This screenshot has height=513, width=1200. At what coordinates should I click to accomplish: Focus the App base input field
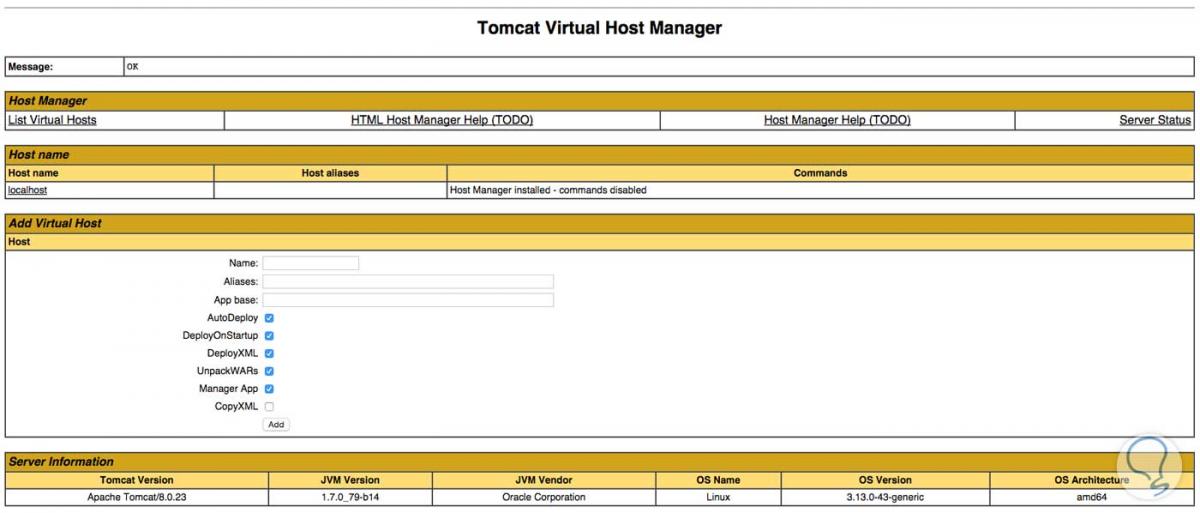coord(408,300)
